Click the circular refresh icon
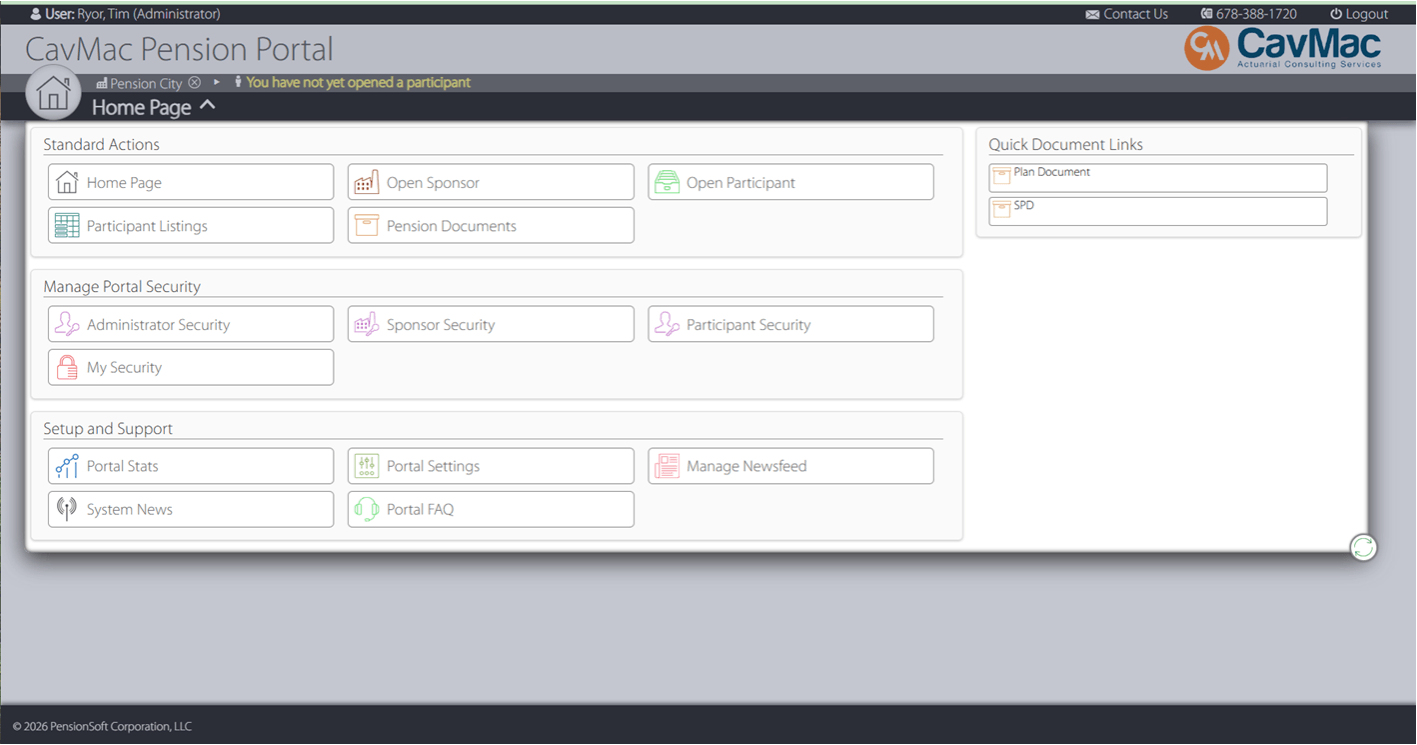Screen dimensions: 1417x745 coord(1363,547)
